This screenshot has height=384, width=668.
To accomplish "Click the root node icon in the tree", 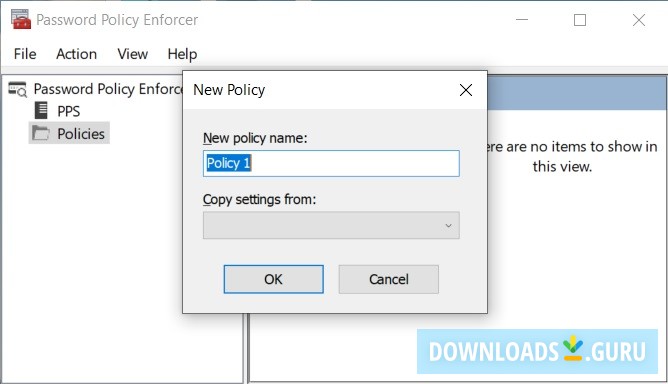I will click(18, 89).
